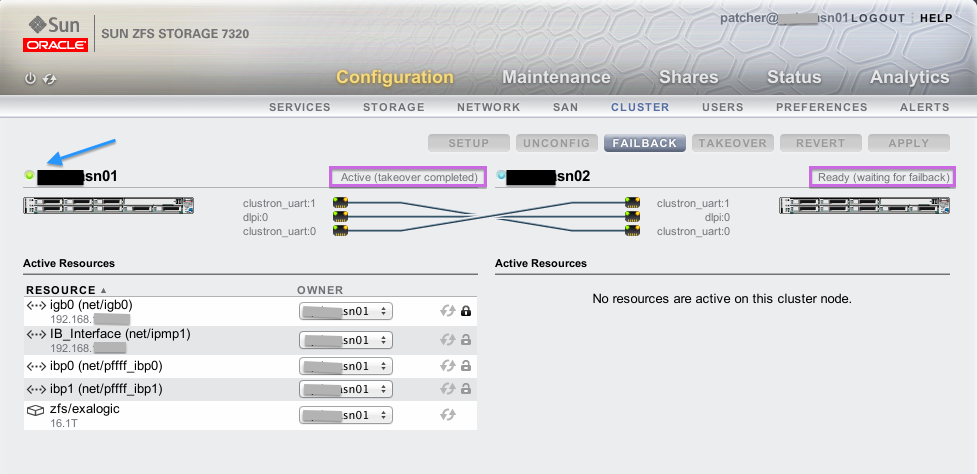The image size is (977, 474).
Task: Click the network icon beside ibp0
Action: click(x=36, y=366)
